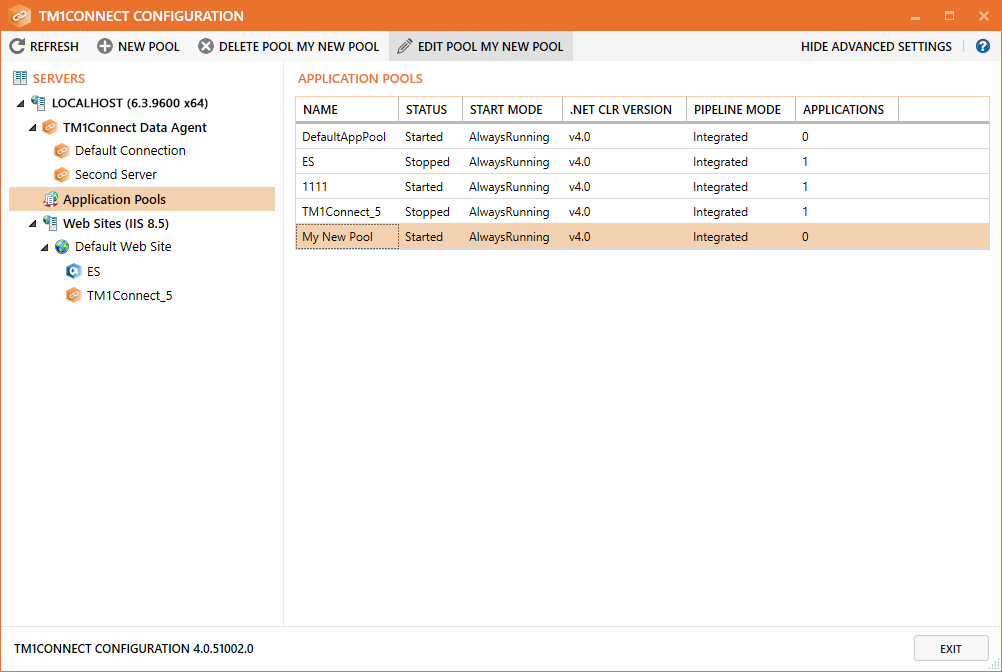Click the TM1Connect app logo in title bar
Screen dimensions: 1002x672
[x=19, y=15]
